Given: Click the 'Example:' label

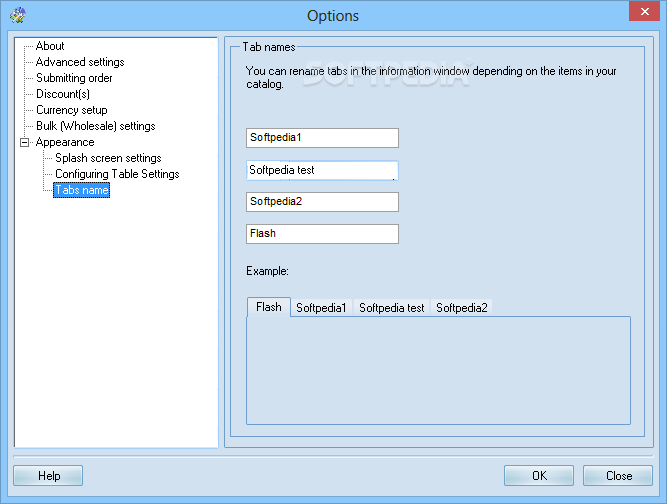Looking at the screenshot, I should tap(267, 271).
